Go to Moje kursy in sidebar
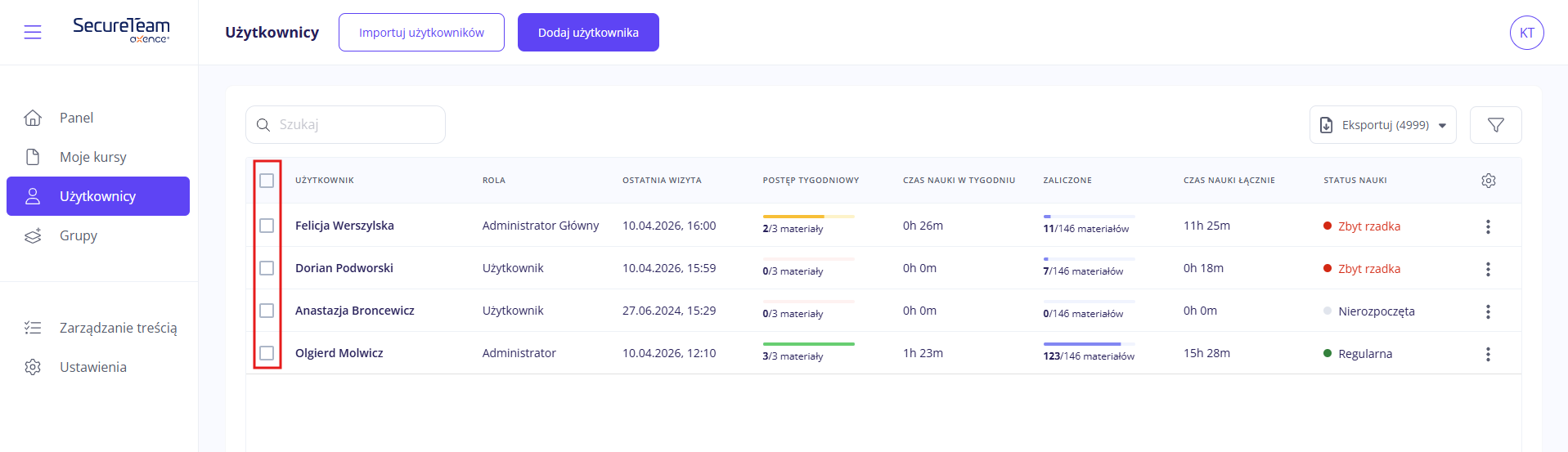Image resolution: width=1568 pixels, height=452 pixels. 92,157
